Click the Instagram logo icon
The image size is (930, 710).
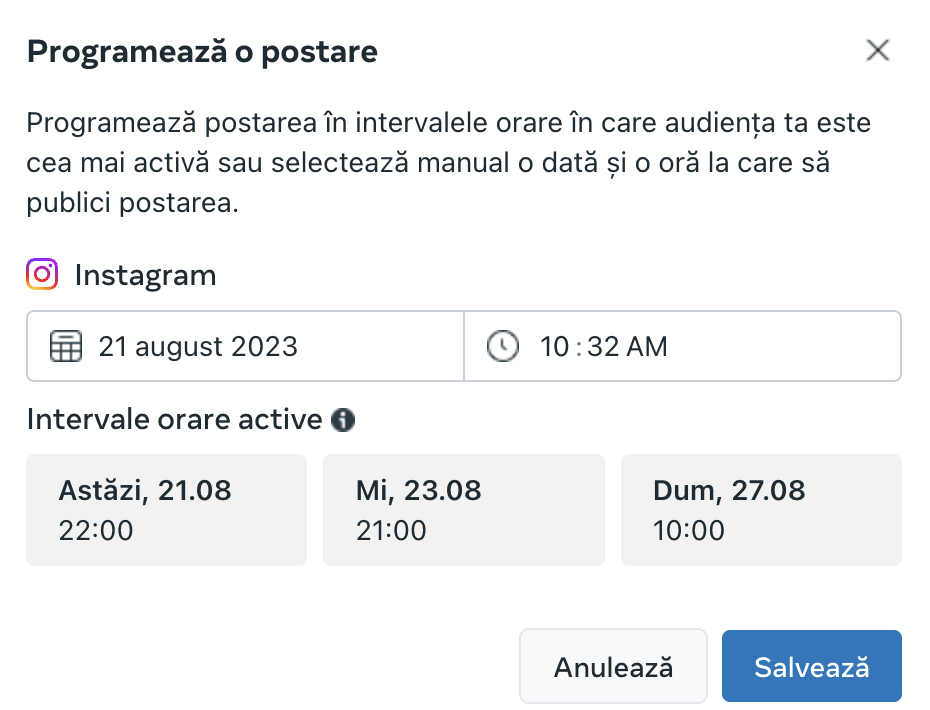42,274
